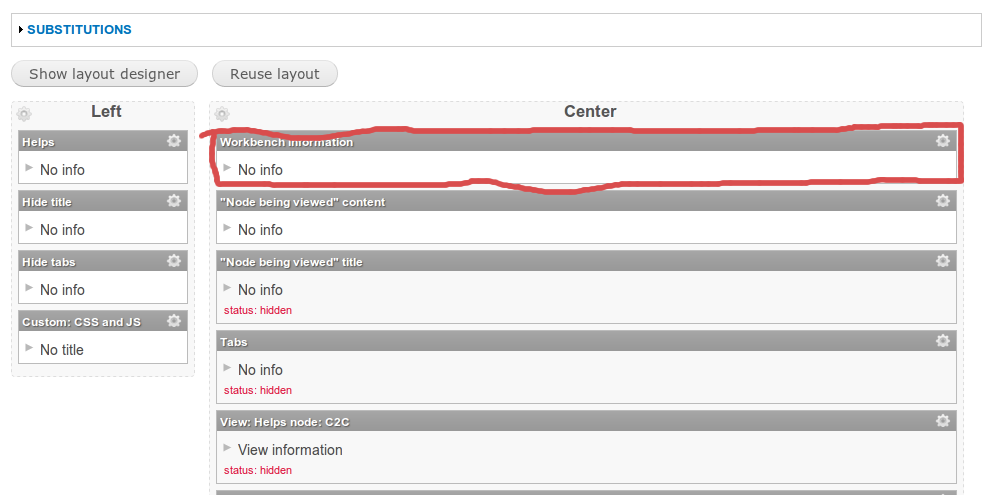Expand No title under Custom: CSS and JS

click(x=29, y=347)
